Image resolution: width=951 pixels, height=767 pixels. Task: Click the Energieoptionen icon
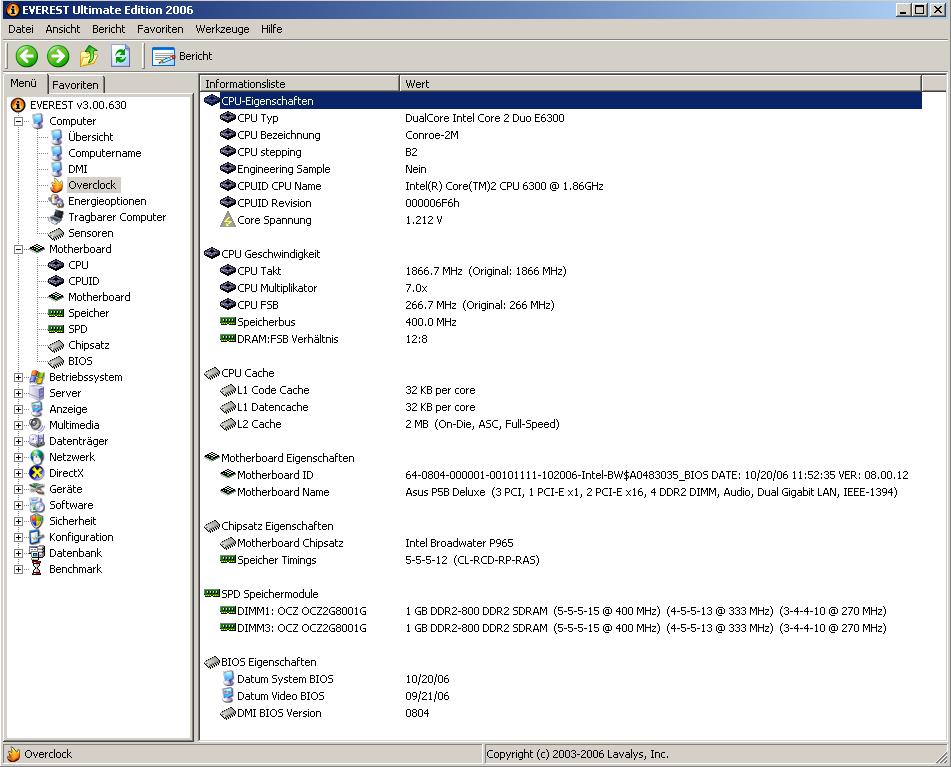(56, 201)
